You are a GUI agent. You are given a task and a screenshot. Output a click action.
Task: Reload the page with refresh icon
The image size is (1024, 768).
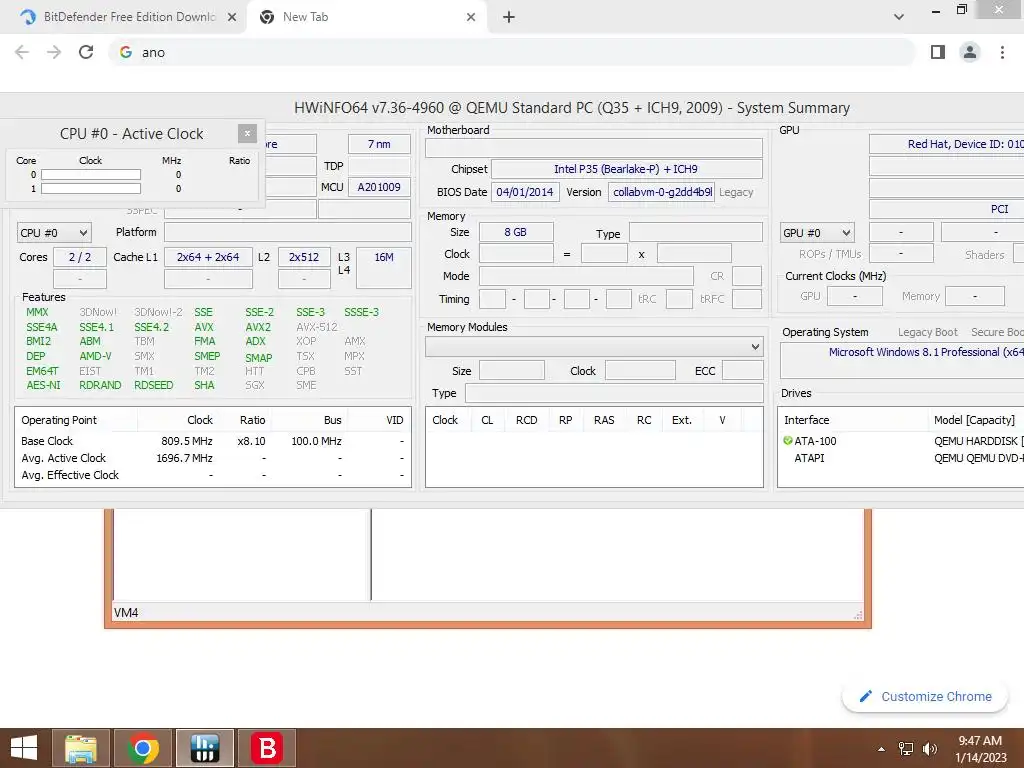point(86,52)
